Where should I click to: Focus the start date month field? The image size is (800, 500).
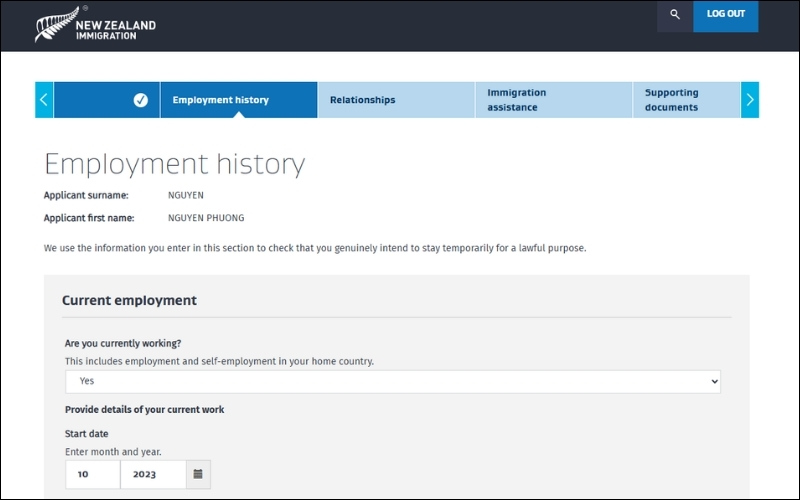pyautogui.click(x=92, y=474)
